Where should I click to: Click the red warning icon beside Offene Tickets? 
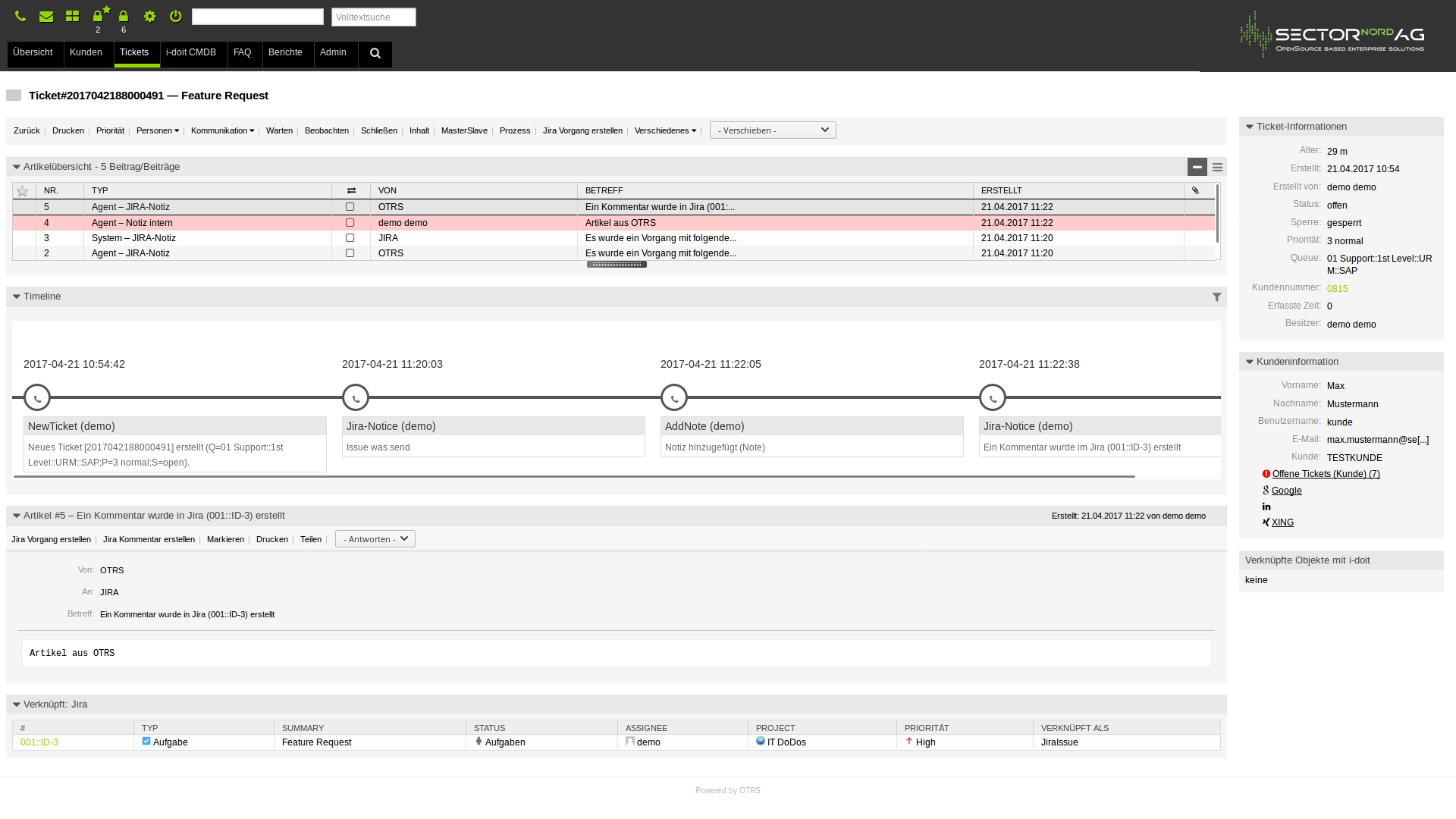[x=1266, y=474]
